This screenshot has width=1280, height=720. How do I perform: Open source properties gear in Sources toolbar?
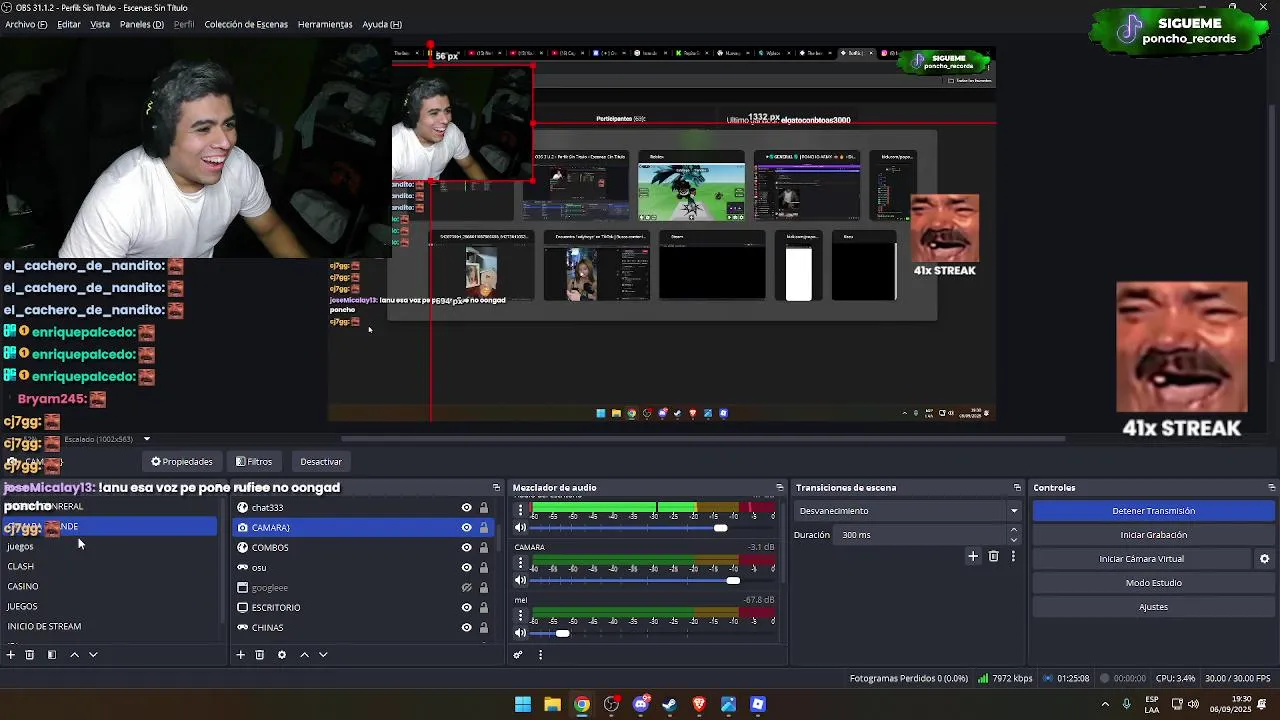click(x=282, y=655)
